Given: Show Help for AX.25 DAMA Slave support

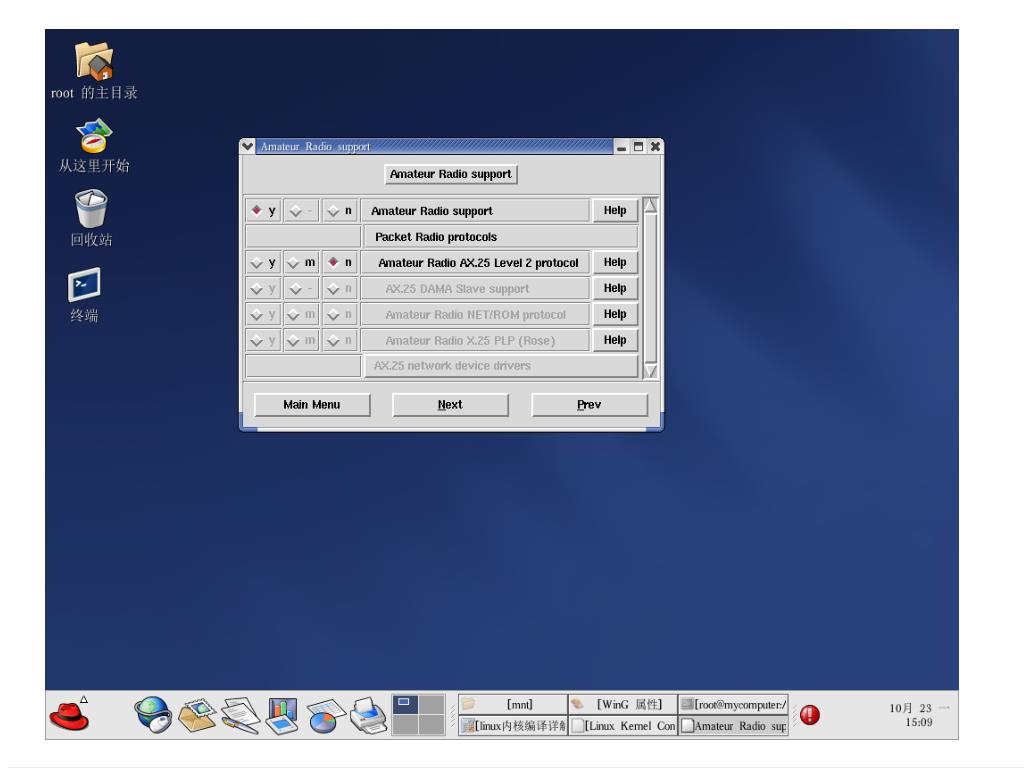Looking at the screenshot, I should [x=615, y=288].
